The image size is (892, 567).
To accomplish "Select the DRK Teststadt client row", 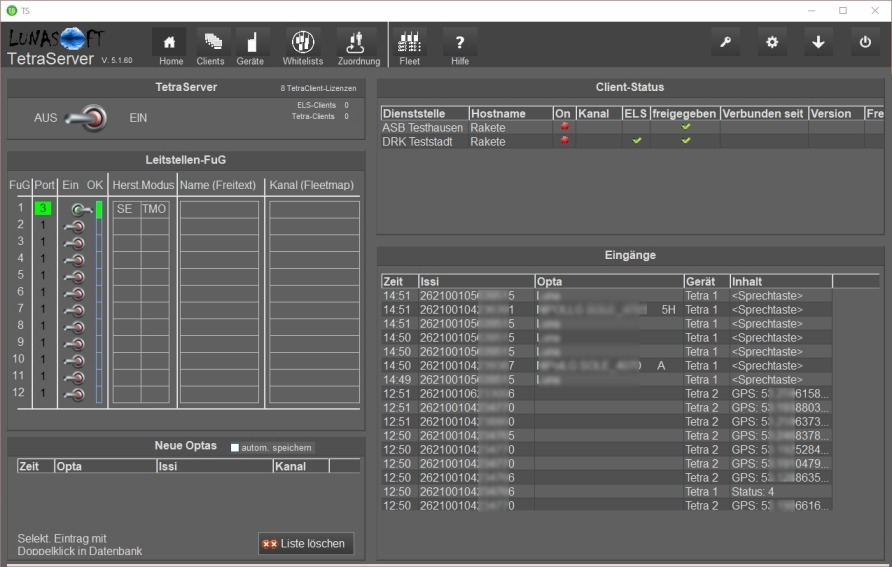I will [420, 142].
